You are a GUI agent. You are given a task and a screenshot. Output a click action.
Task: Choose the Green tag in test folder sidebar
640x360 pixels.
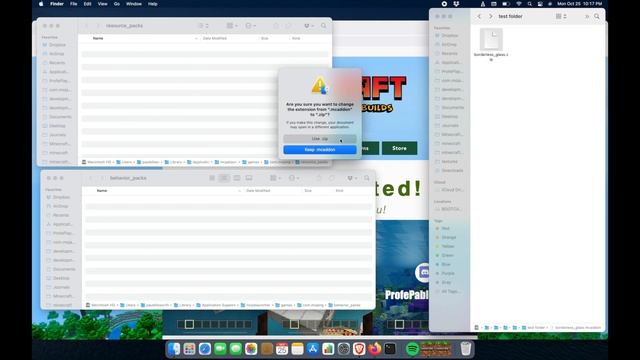(447, 255)
